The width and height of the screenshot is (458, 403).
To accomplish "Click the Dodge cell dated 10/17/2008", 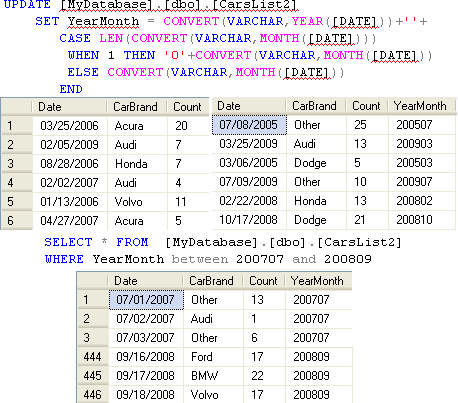I will coord(316,220).
